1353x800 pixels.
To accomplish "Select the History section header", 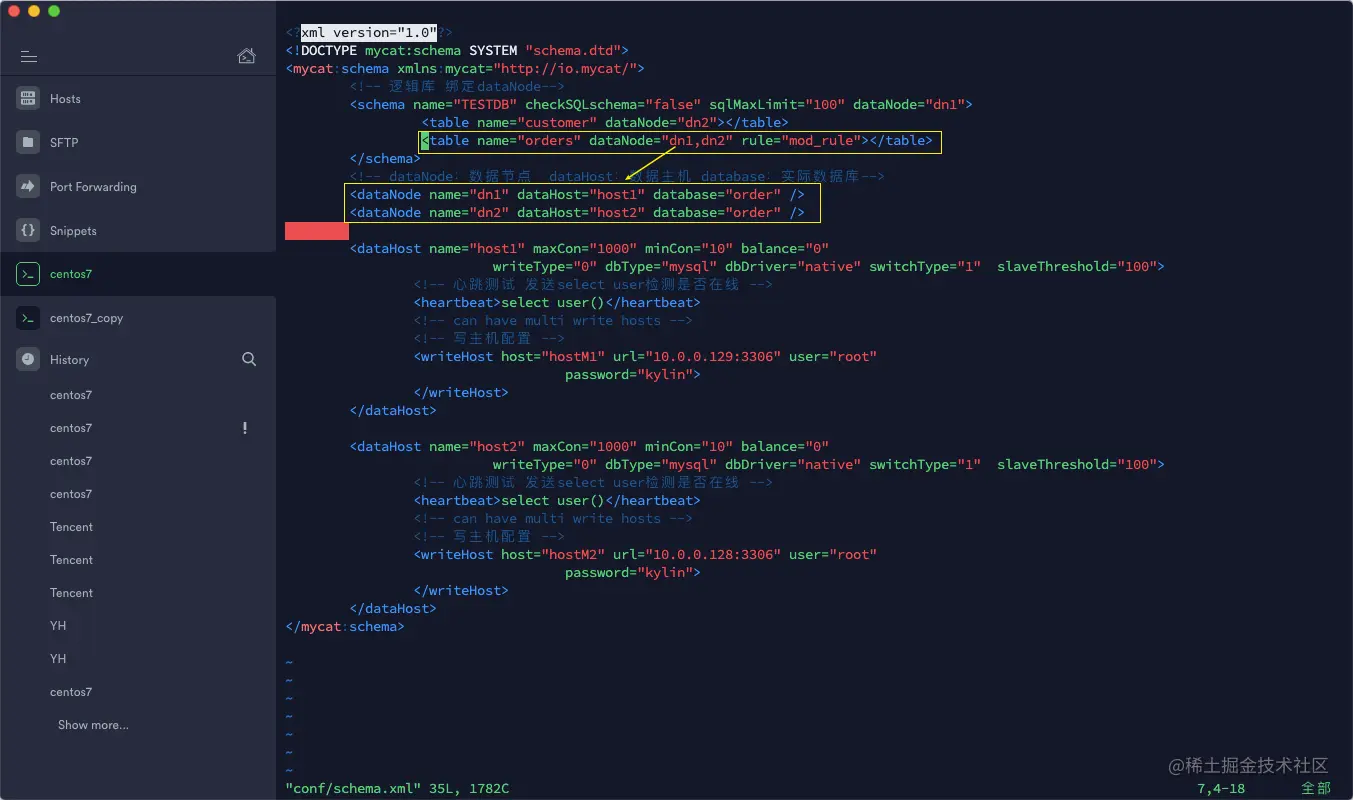I will (69, 360).
